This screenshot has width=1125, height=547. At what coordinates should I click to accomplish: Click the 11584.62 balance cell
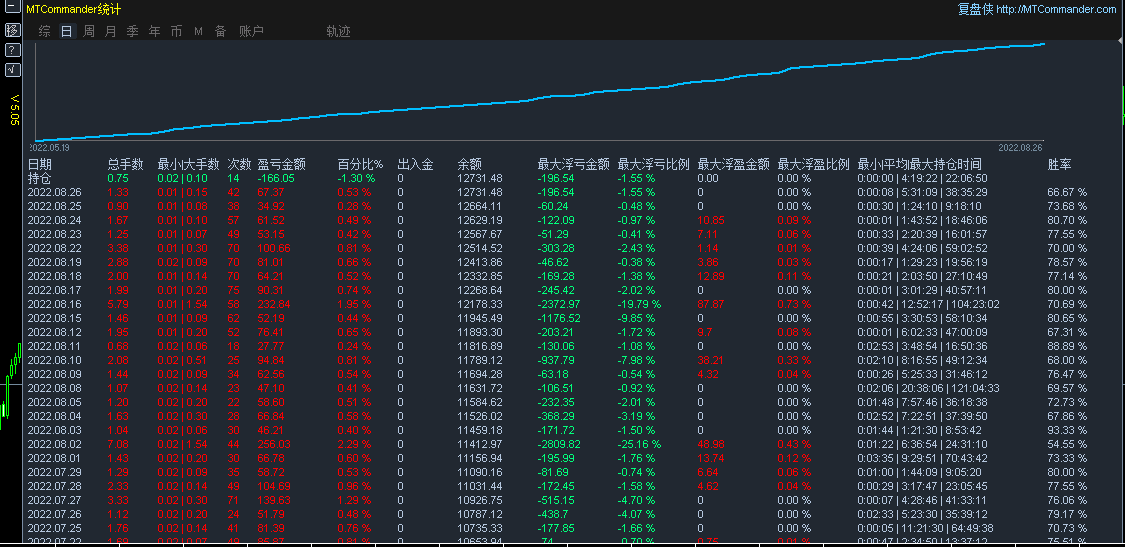[x=480, y=402]
